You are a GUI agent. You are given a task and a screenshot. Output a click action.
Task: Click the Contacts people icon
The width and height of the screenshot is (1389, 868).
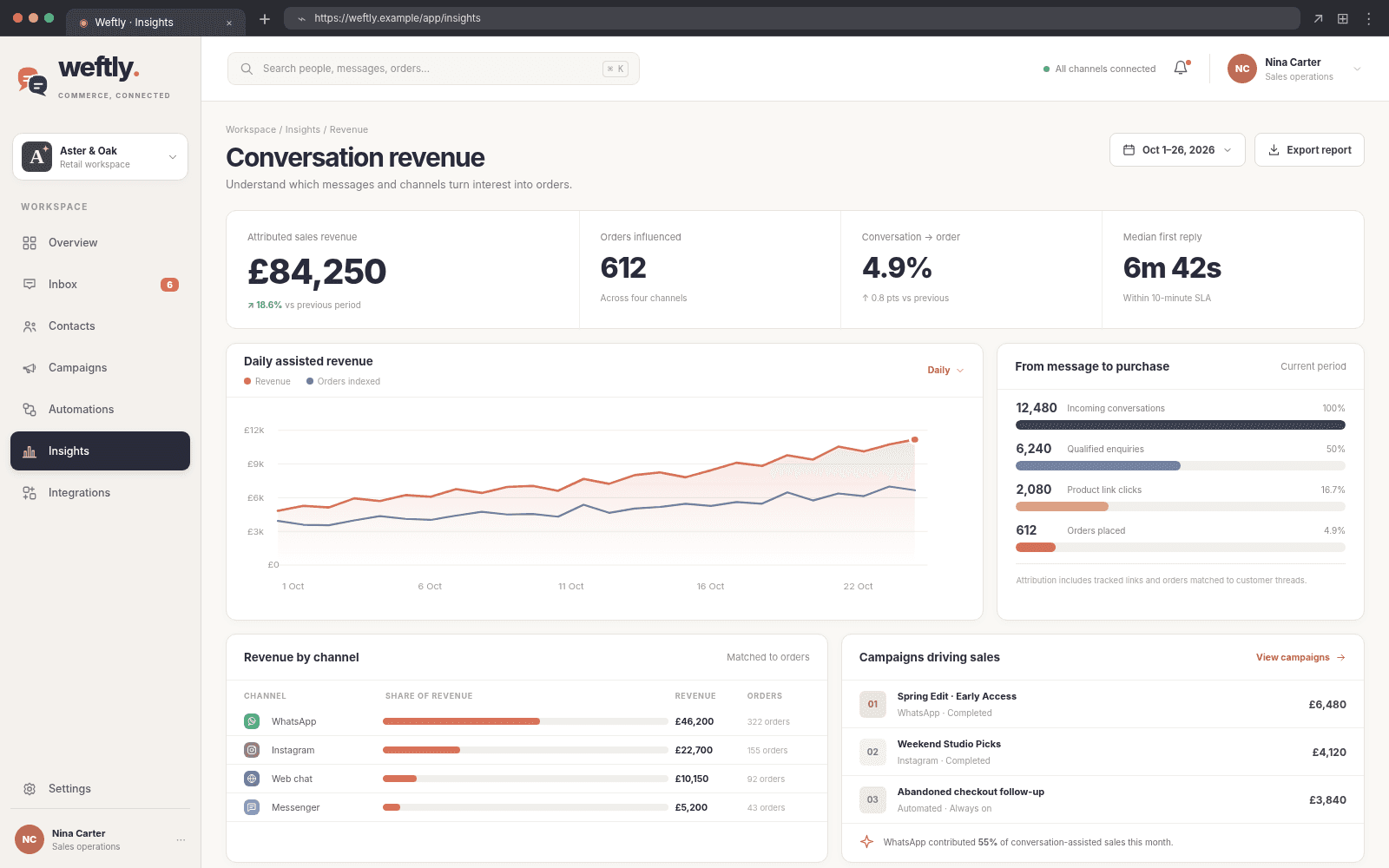(x=30, y=326)
